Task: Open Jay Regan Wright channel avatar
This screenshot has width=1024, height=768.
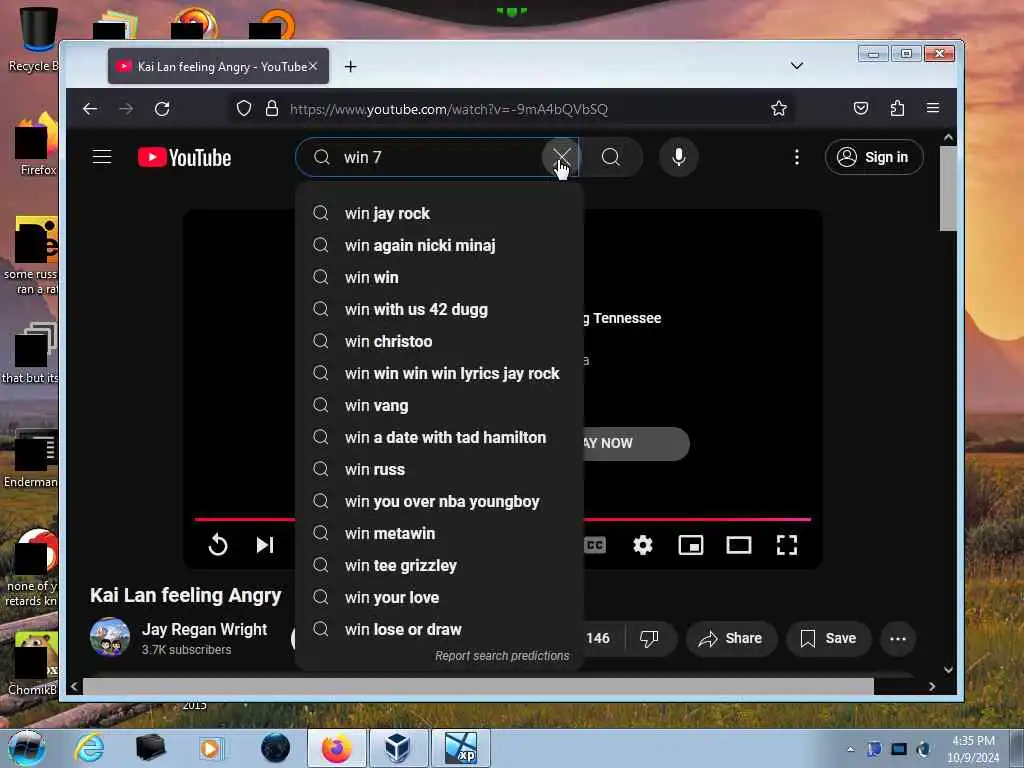Action: [110, 637]
